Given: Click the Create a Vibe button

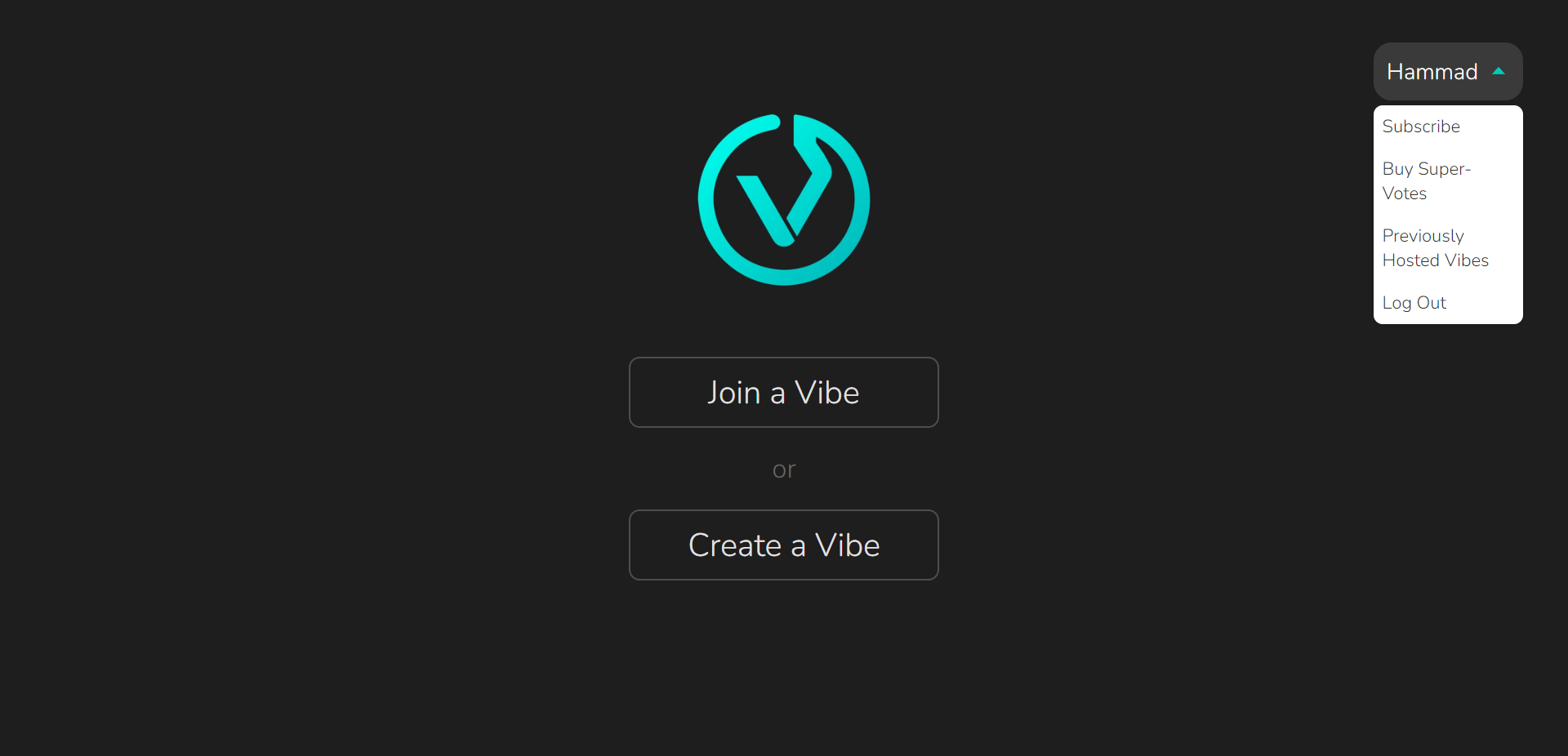Looking at the screenshot, I should (x=784, y=545).
